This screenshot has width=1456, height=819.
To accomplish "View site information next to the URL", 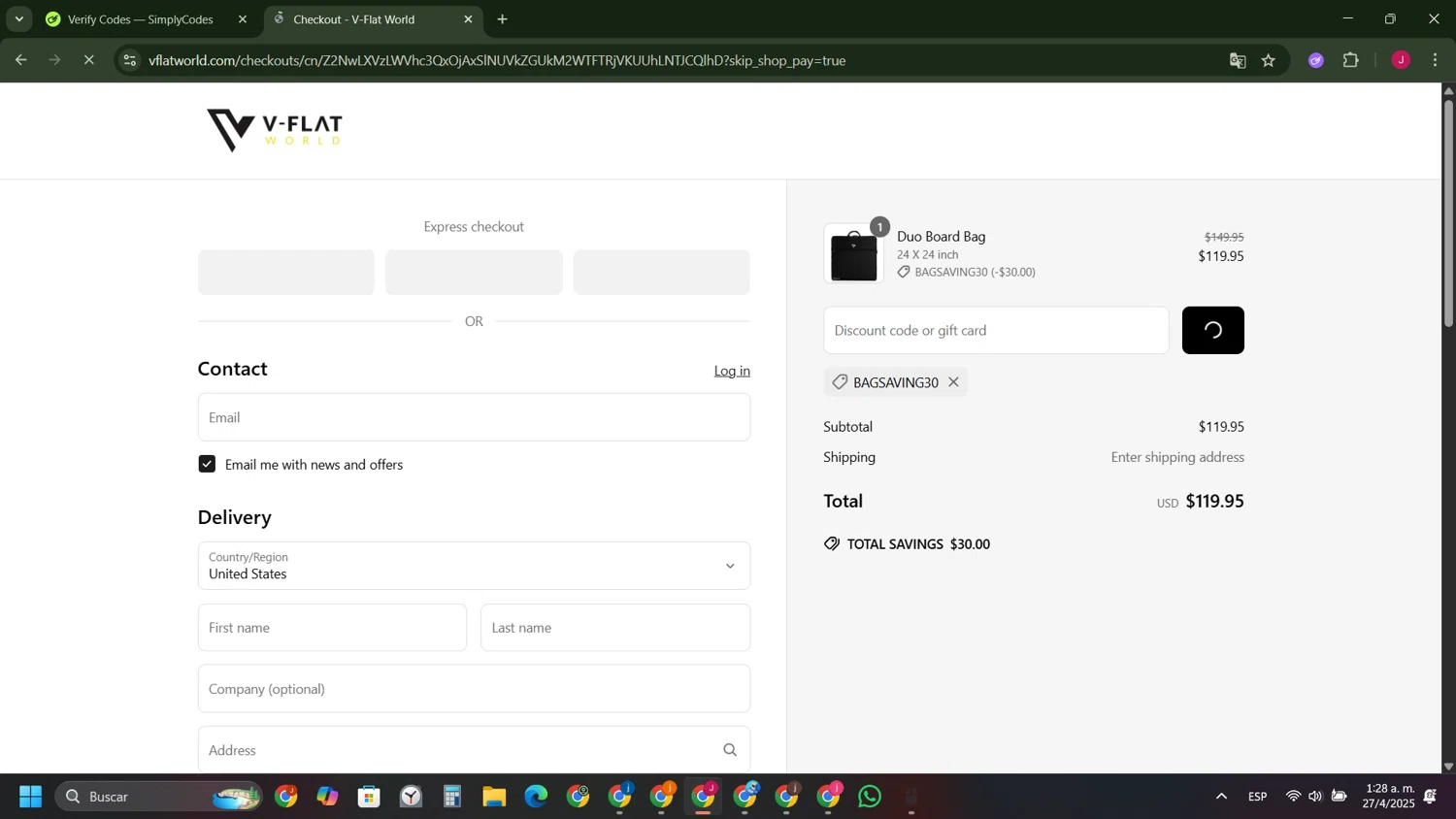I will 129,60.
